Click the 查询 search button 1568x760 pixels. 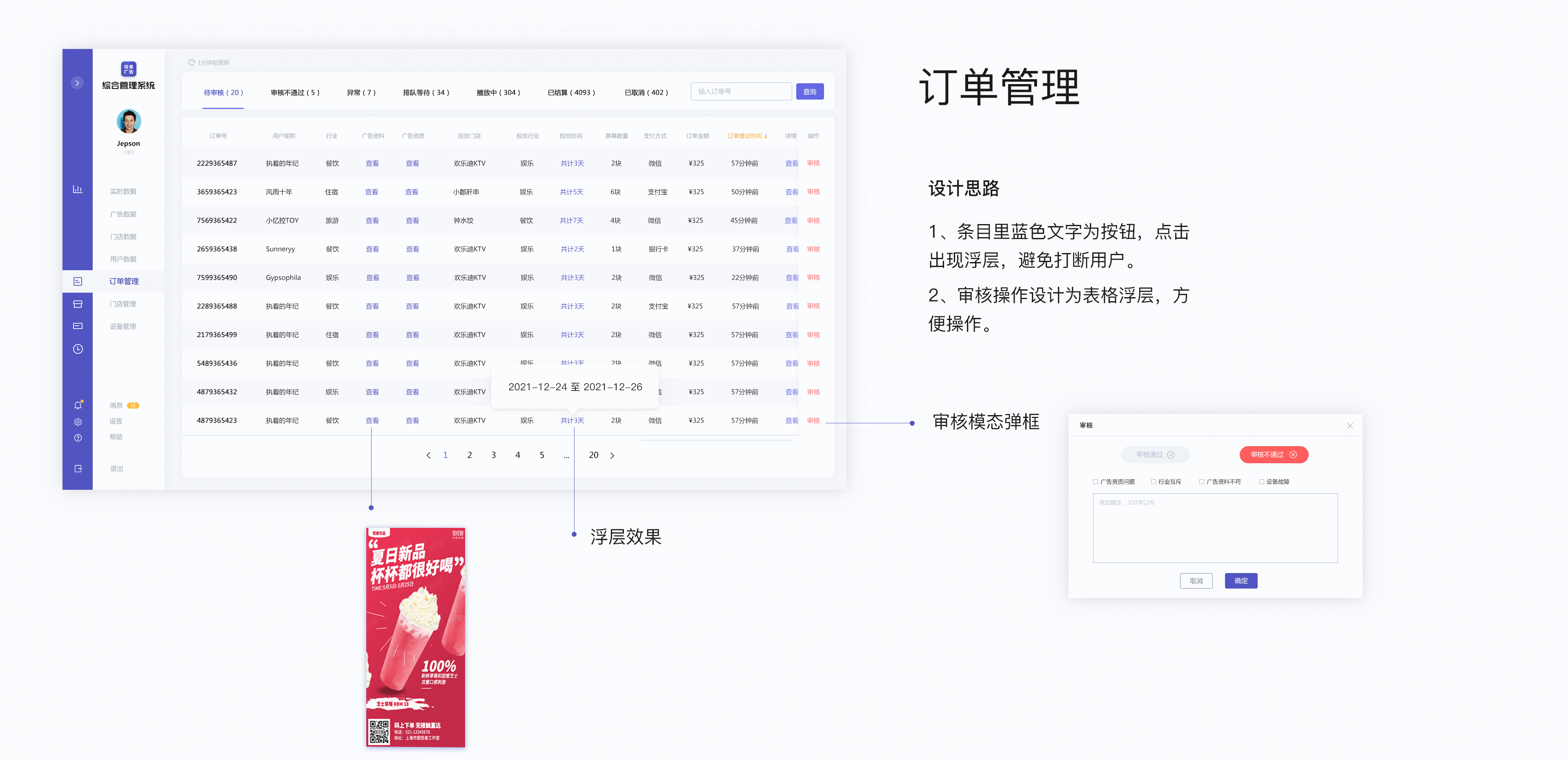pos(810,91)
